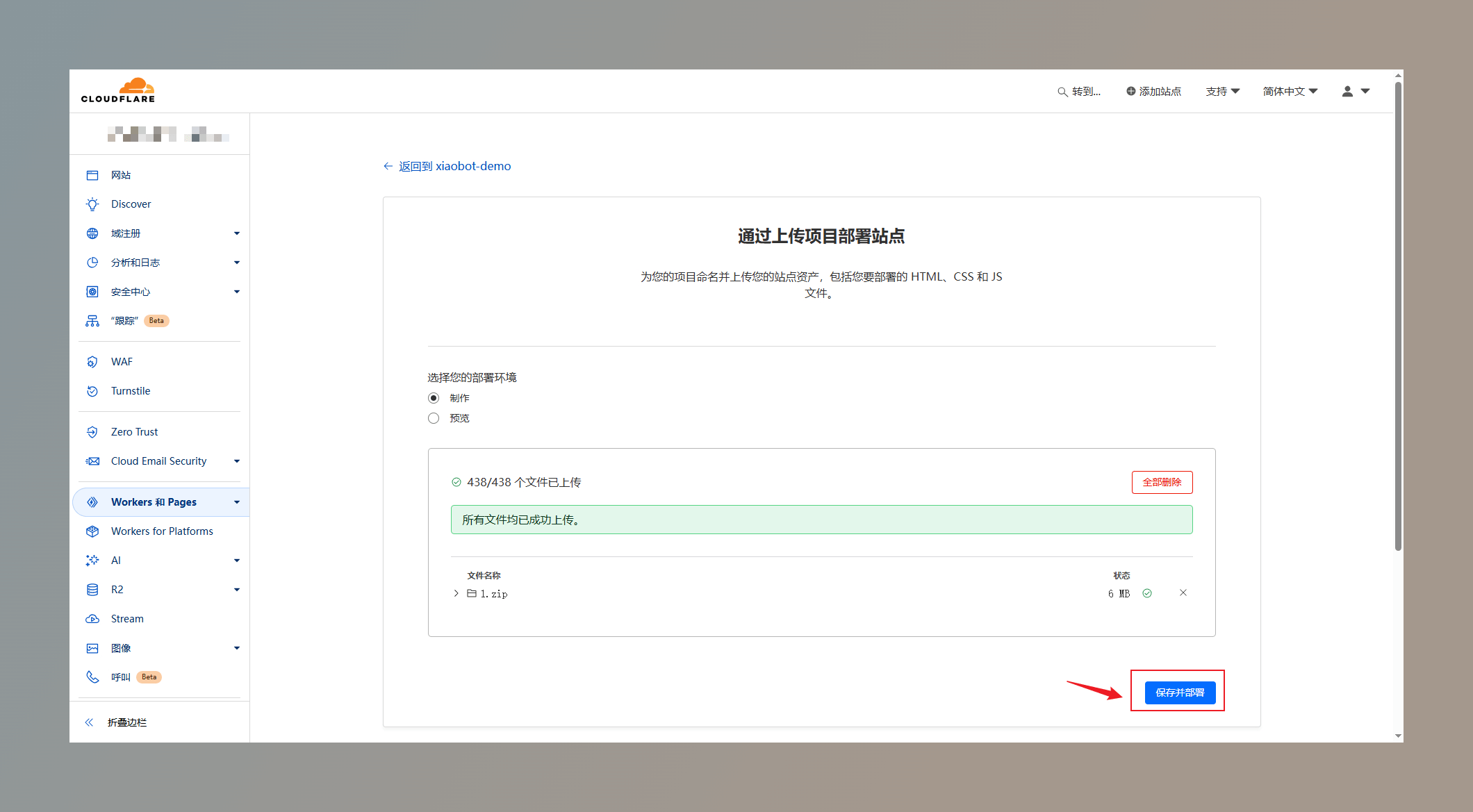Click the 所有文件均已成功上传 success banner
The height and width of the screenshot is (812, 1473).
pyautogui.click(x=821, y=520)
